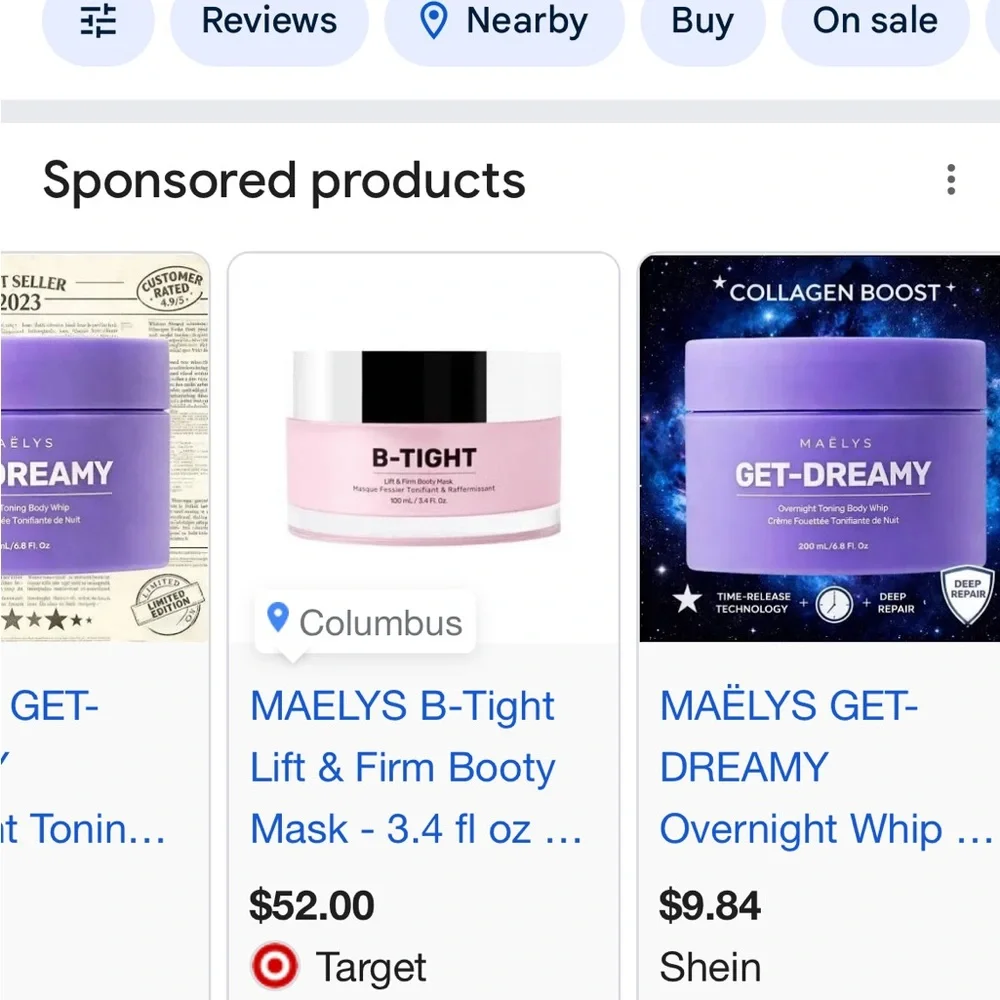The width and height of the screenshot is (1000, 1000).
Task: Select the Buy filter chip
Action: click(x=702, y=22)
